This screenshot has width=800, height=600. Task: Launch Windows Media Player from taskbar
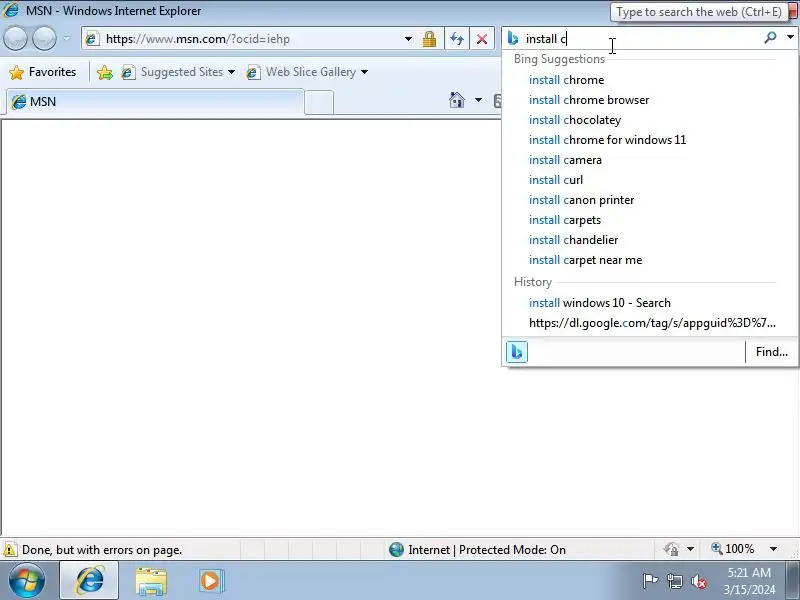click(211, 581)
